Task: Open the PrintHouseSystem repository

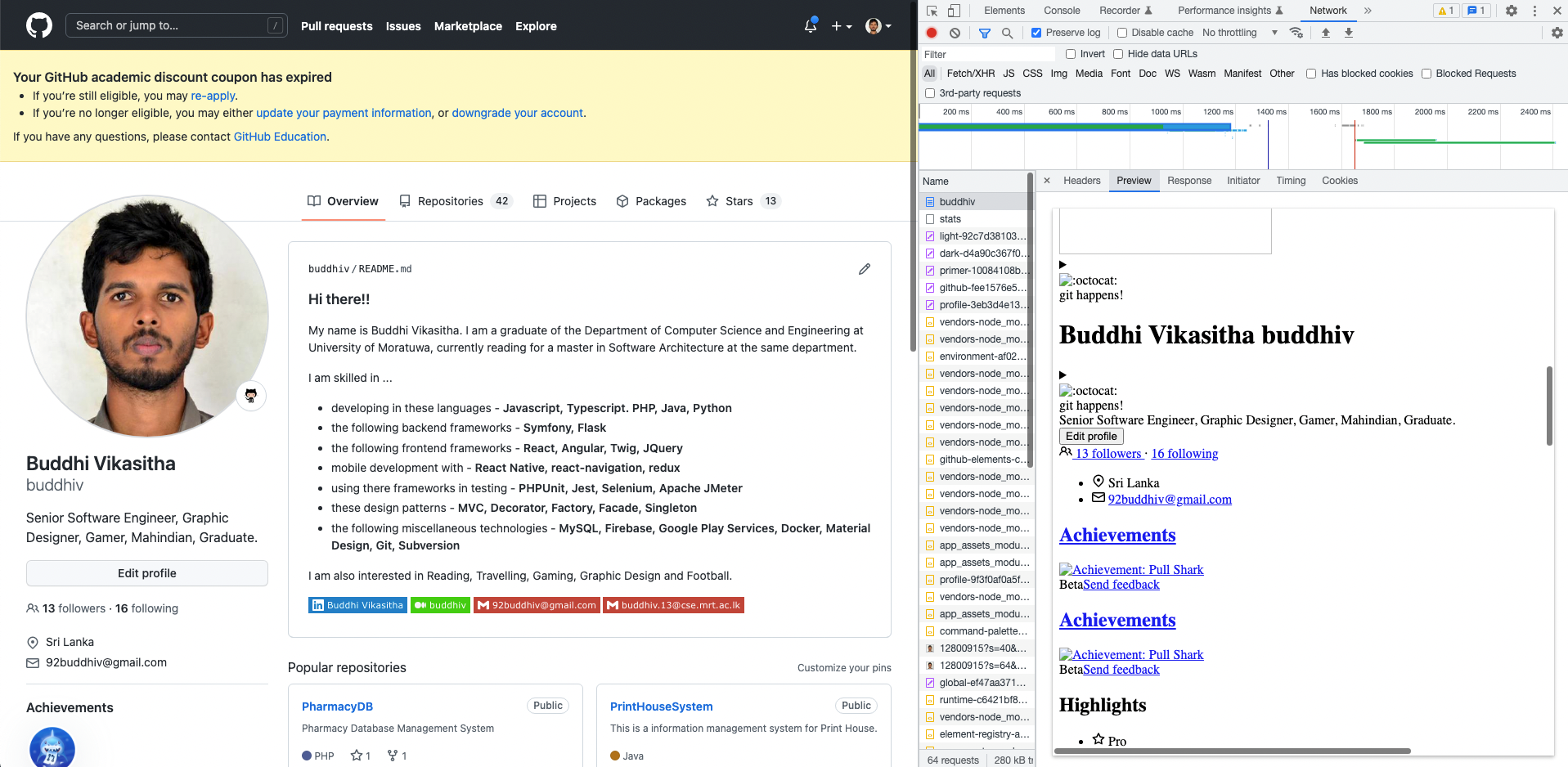Action: (x=661, y=706)
